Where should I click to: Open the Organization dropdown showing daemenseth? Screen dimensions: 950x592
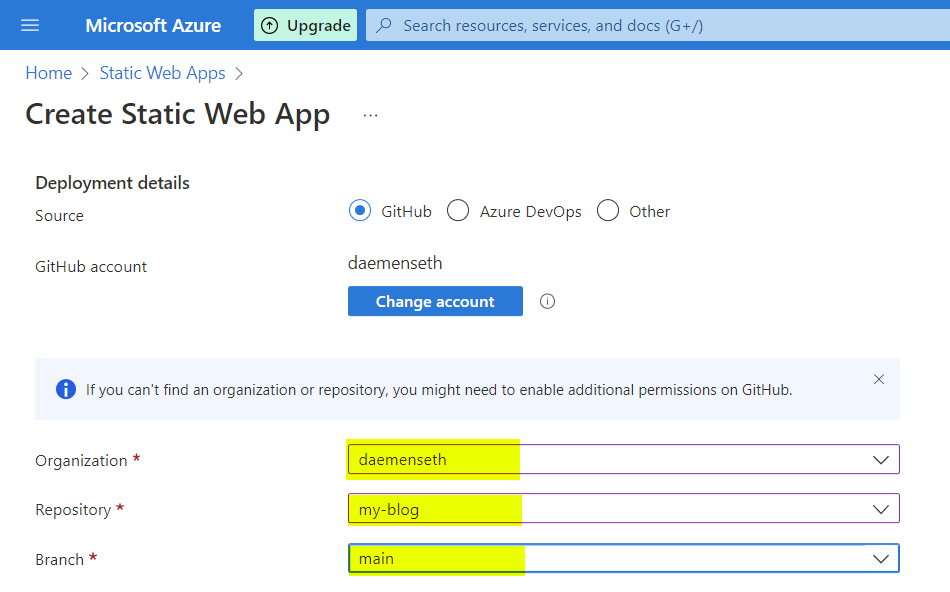tap(623, 459)
